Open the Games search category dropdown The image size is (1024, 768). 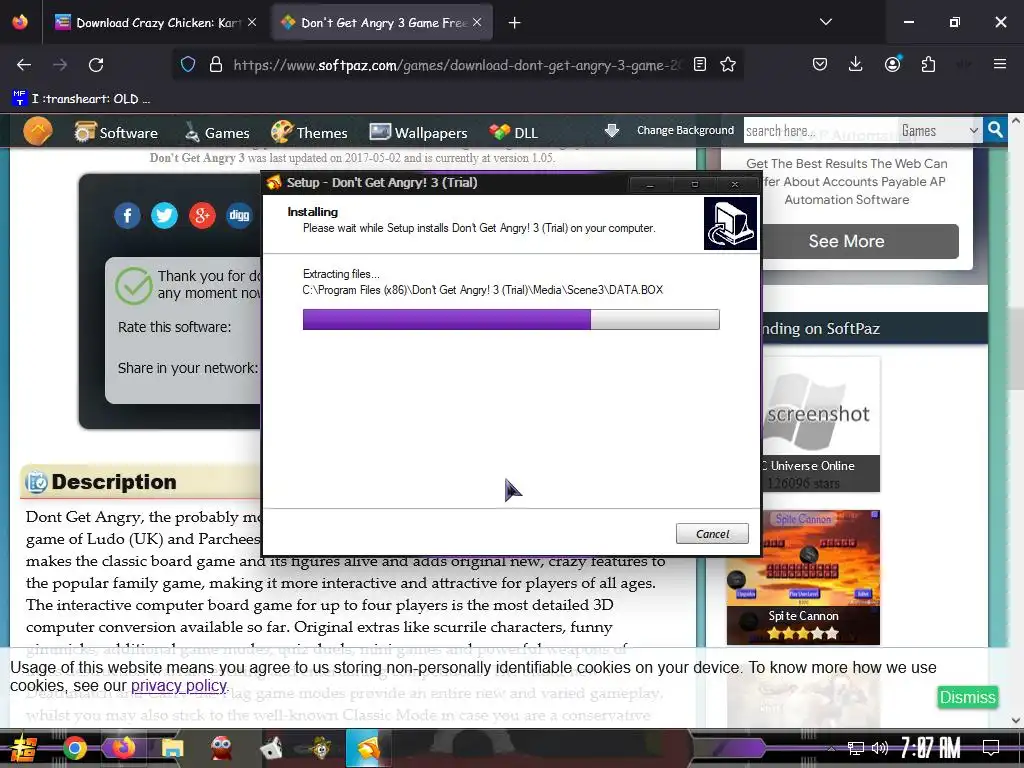[x=939, y=131]
